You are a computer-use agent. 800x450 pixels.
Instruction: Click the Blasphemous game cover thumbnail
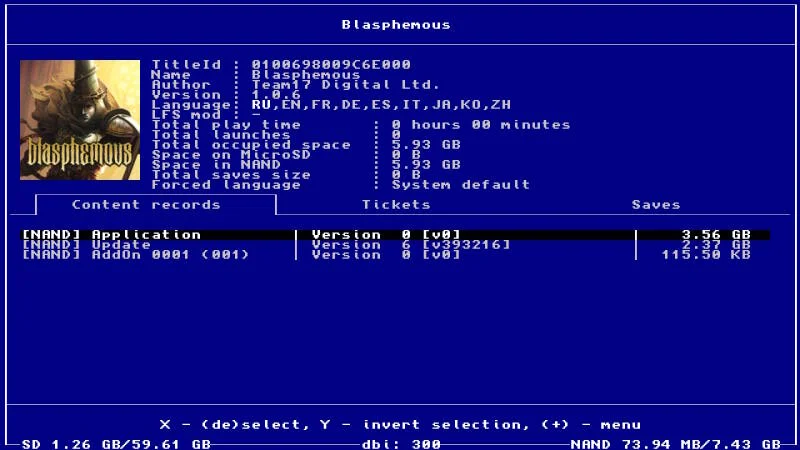[80, 120]
